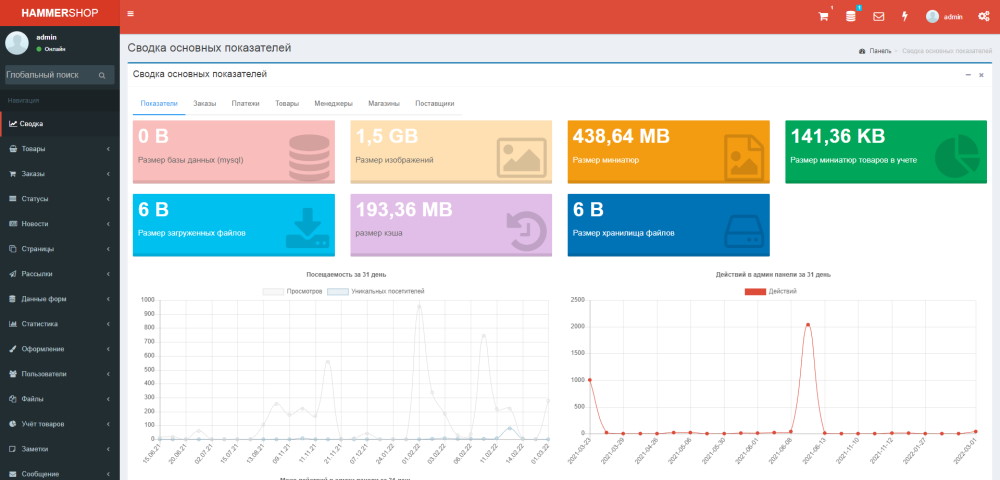
Task: Expand the Статусы submenu chevron
Action: point(108,199)
